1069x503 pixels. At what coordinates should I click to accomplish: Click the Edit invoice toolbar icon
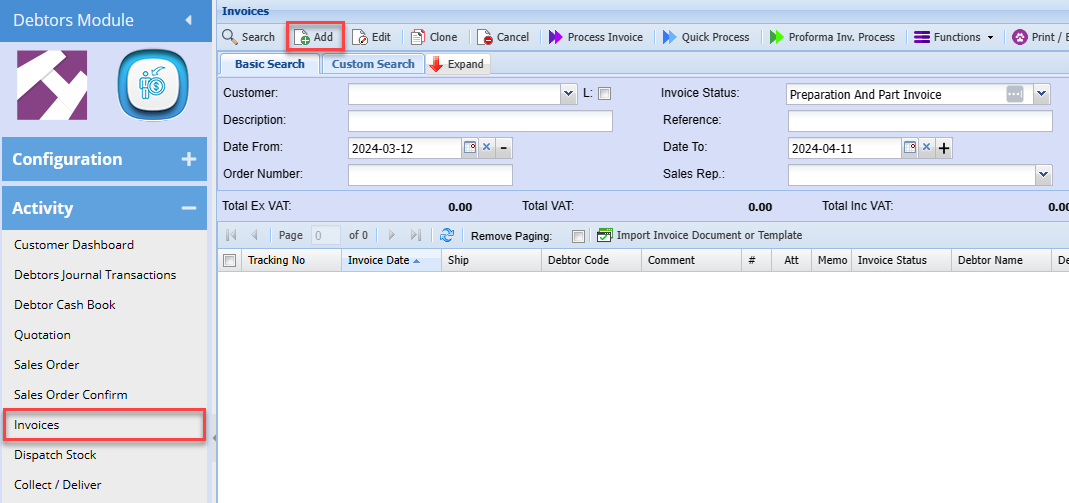[360, 37]
